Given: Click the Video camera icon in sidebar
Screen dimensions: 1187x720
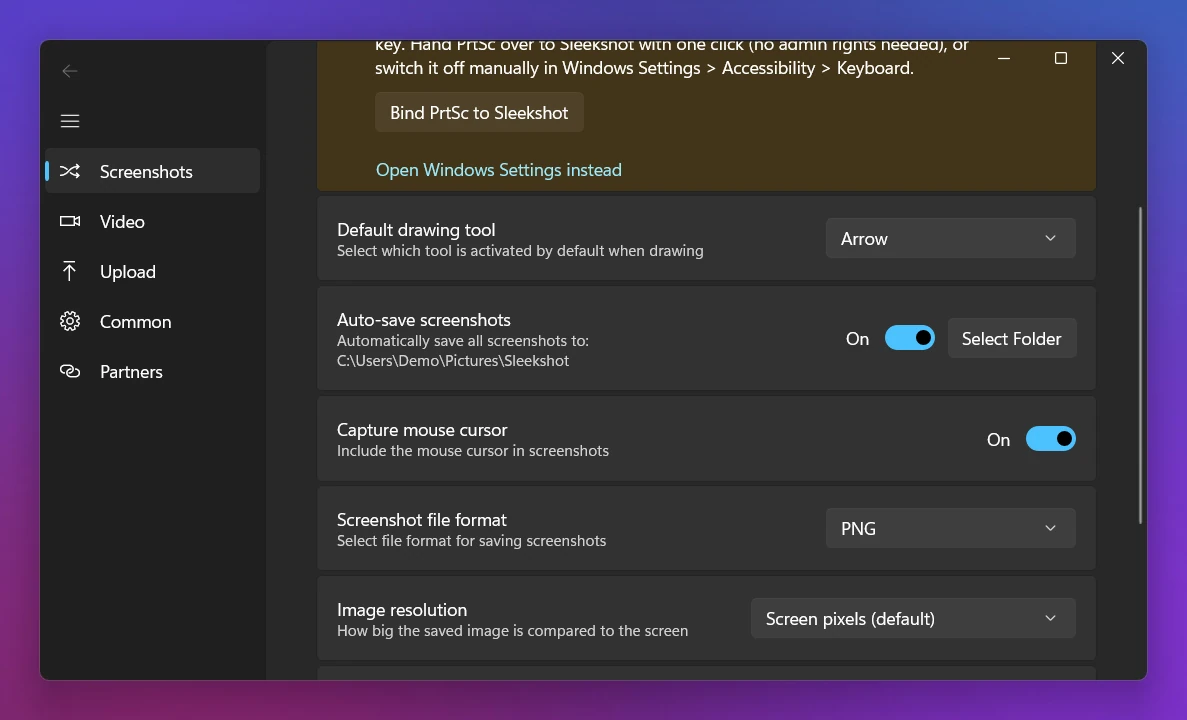Looking at the screenshot, I should coord(70,221).
